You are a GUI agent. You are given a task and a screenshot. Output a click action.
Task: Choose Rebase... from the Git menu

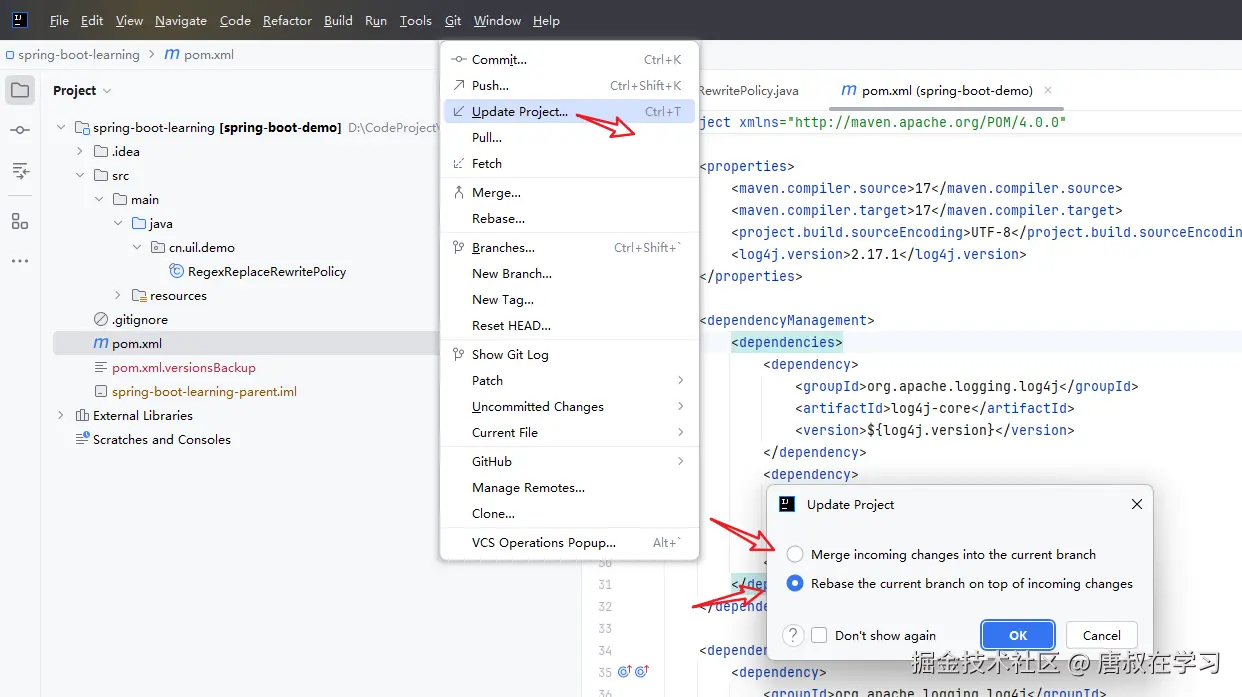coord(569,219)
